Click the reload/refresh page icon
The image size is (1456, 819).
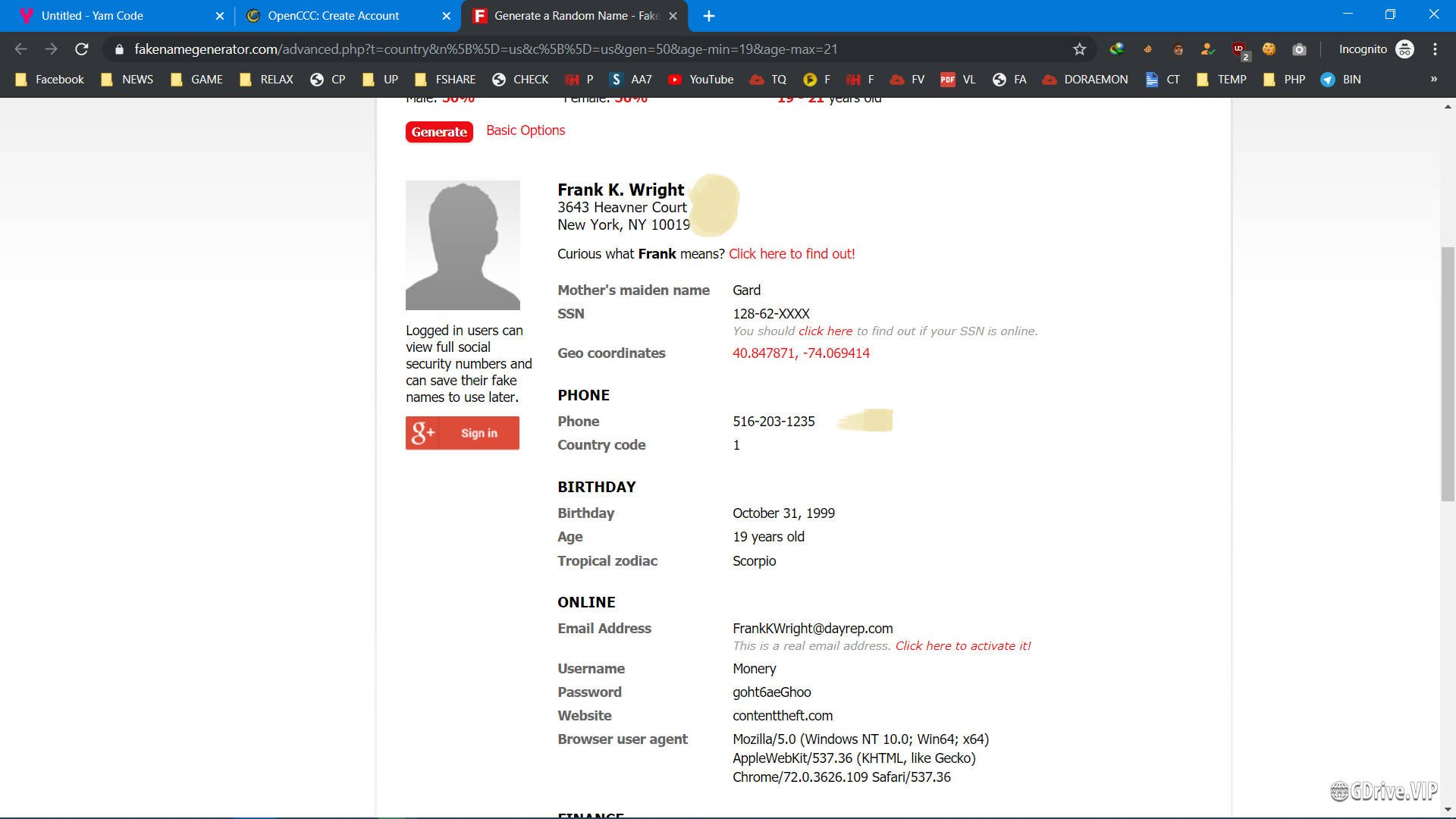click(83, 49)
